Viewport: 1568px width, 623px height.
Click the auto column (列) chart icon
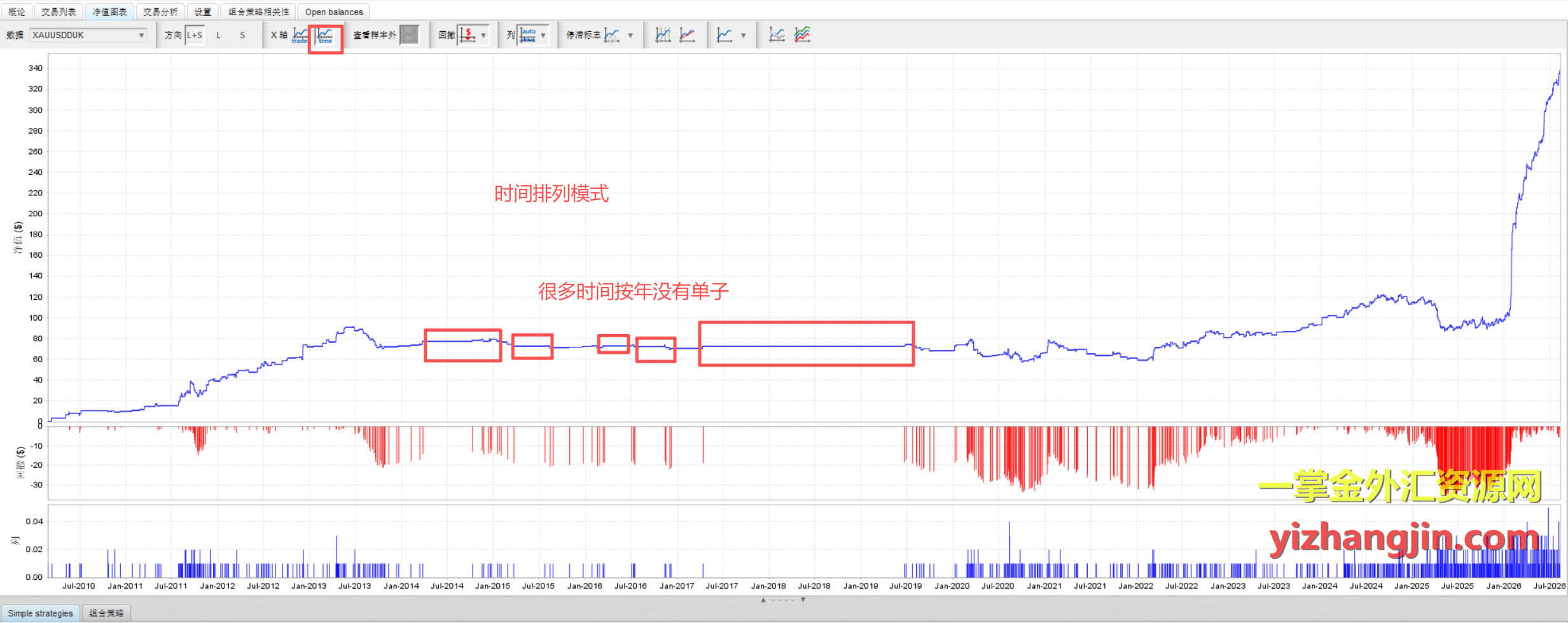[528, 35]
